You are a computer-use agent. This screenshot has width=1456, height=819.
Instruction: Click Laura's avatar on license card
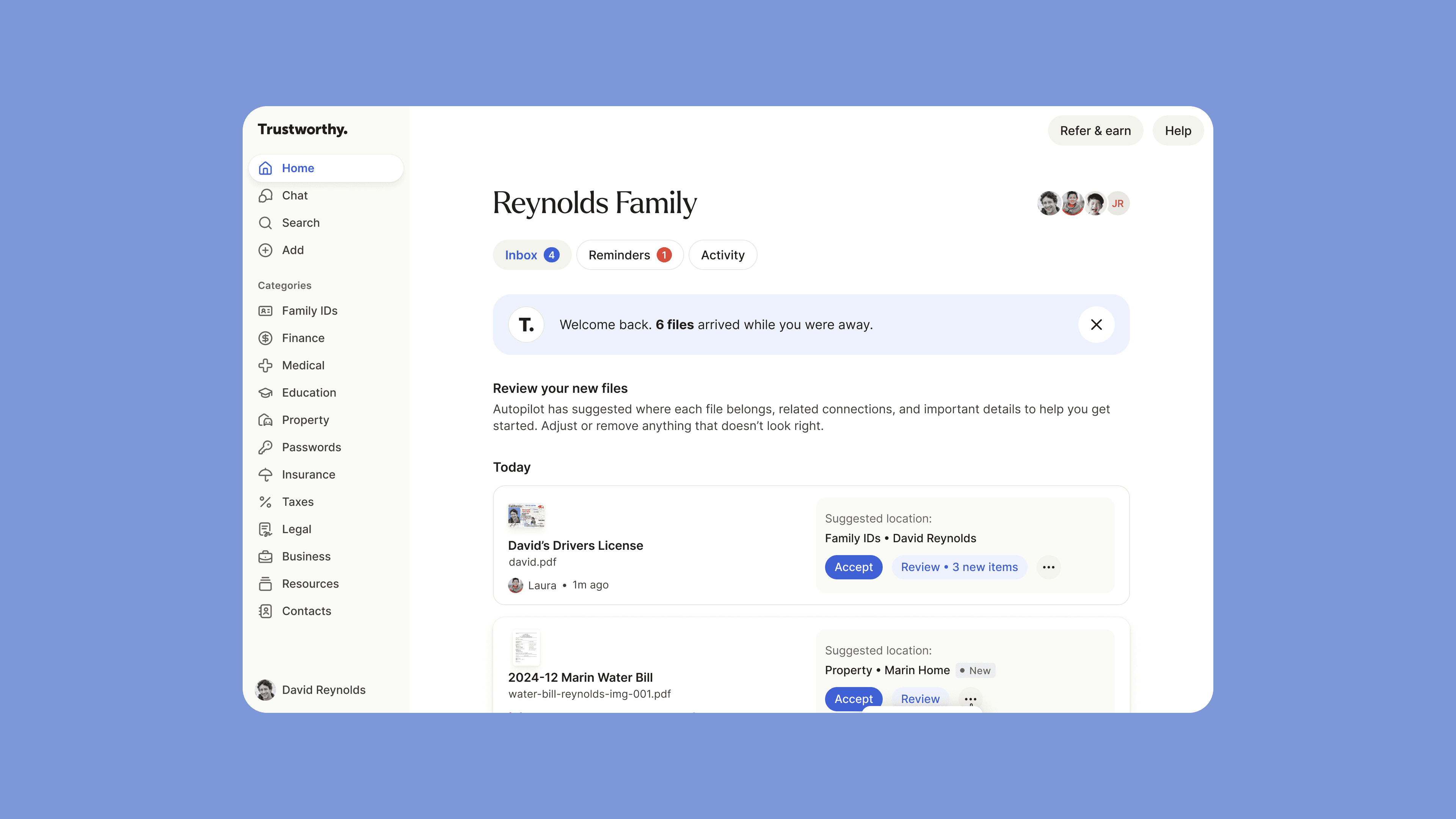click(516, 585)
